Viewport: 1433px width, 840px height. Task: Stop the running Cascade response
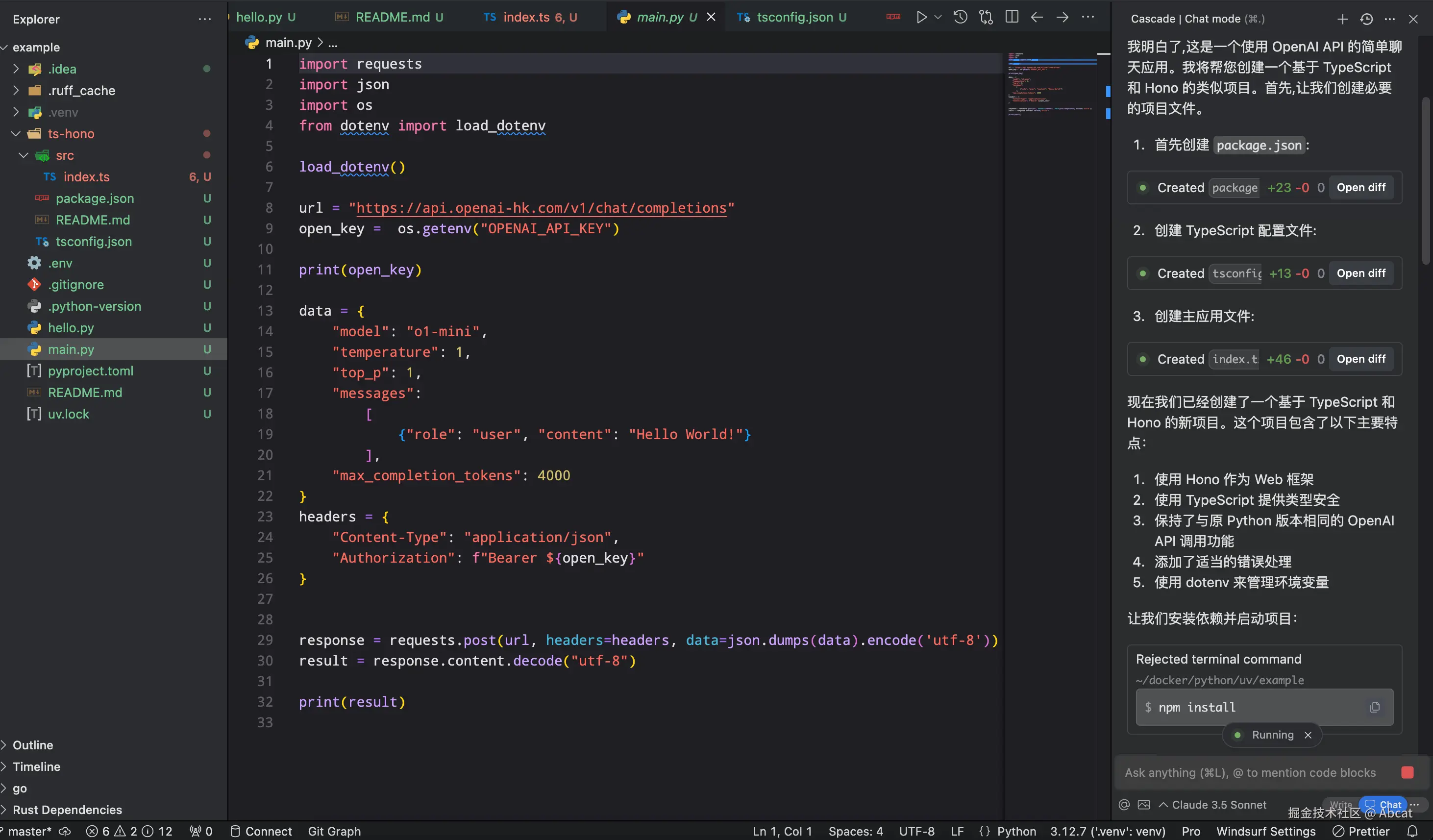(x=1408, y=772)
